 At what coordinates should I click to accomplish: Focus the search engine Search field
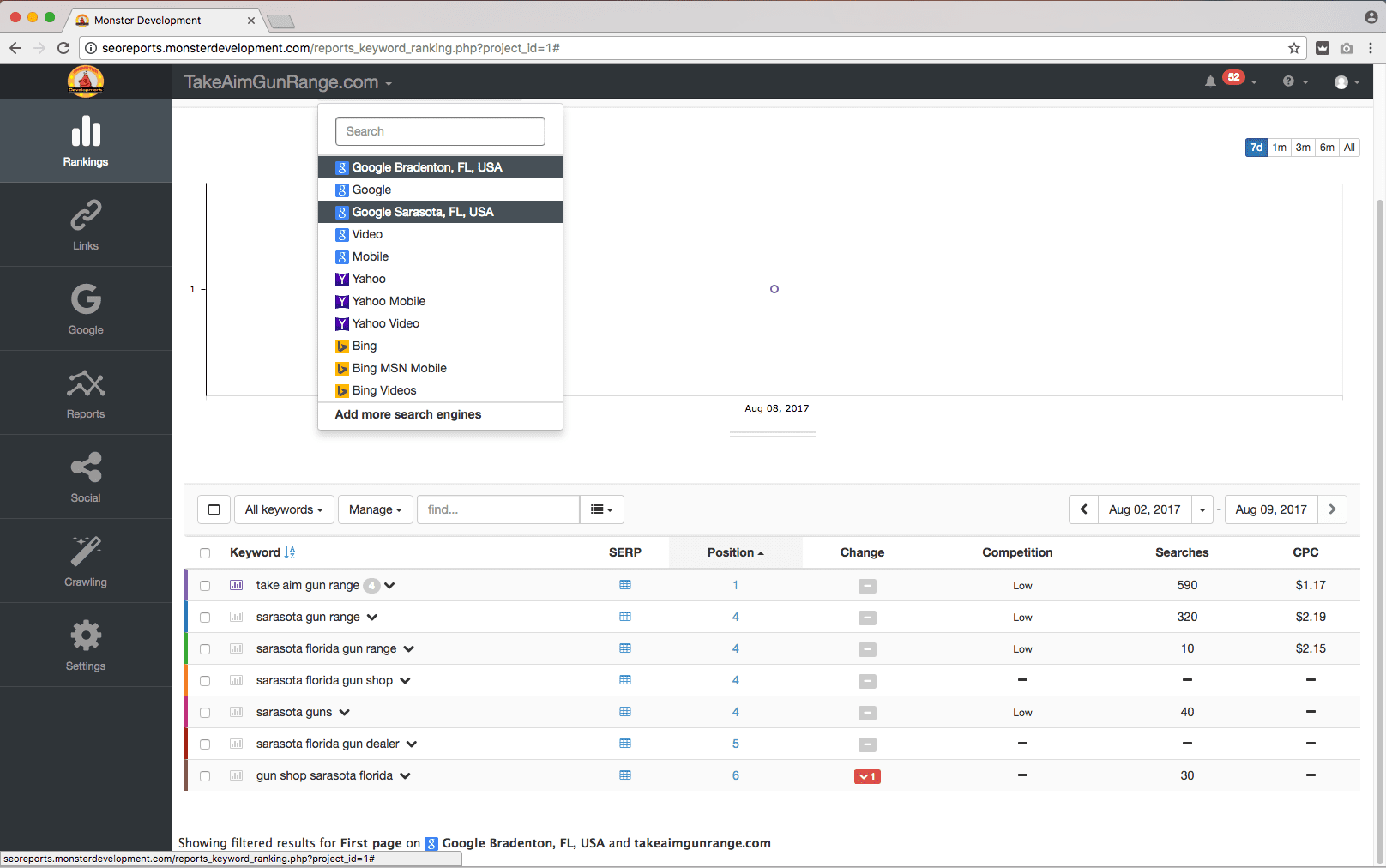tap(440, 131)
